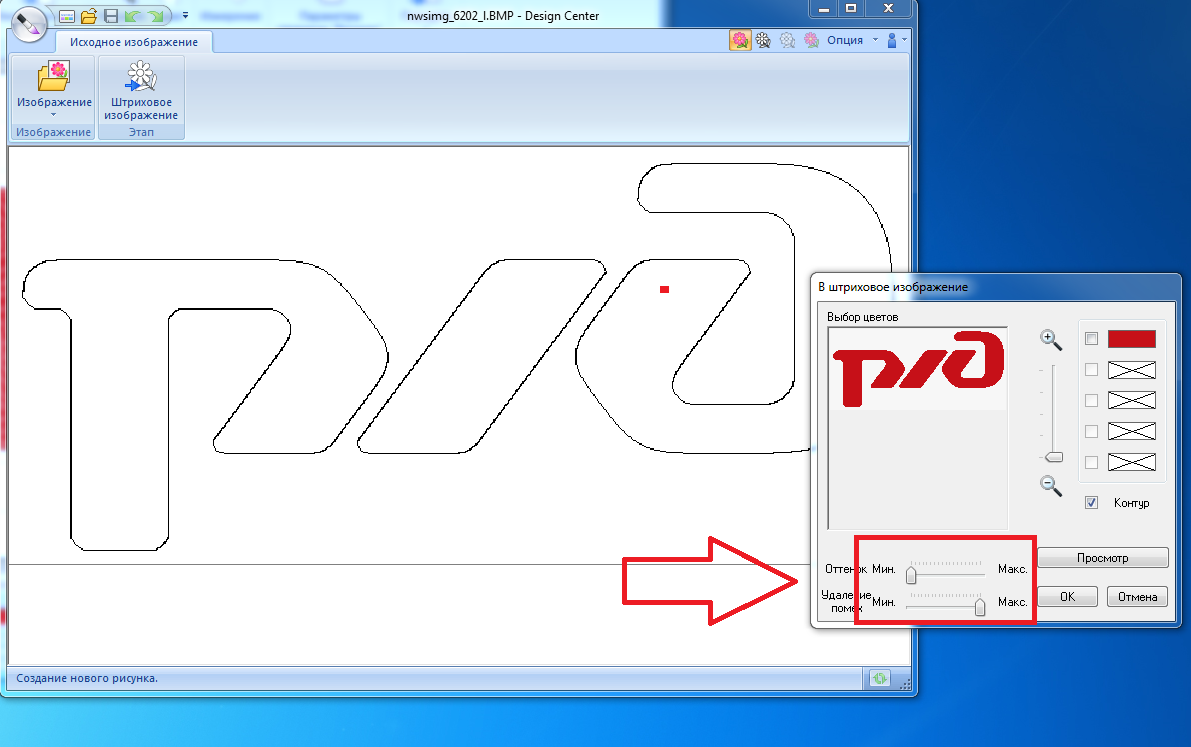
Task: Open the quick access toolbar customize arrow
Action: 185,16
